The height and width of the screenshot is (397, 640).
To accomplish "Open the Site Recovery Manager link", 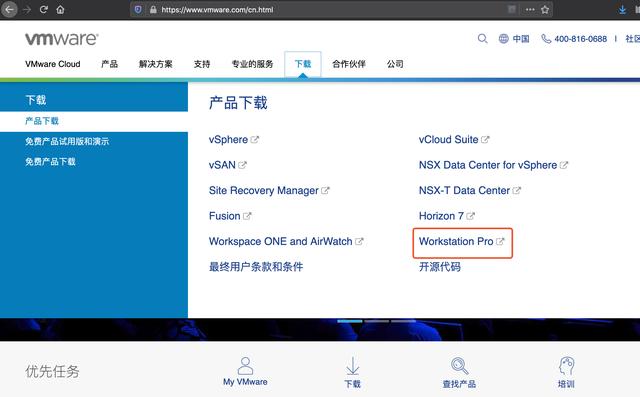I will (x=264, y=191).
